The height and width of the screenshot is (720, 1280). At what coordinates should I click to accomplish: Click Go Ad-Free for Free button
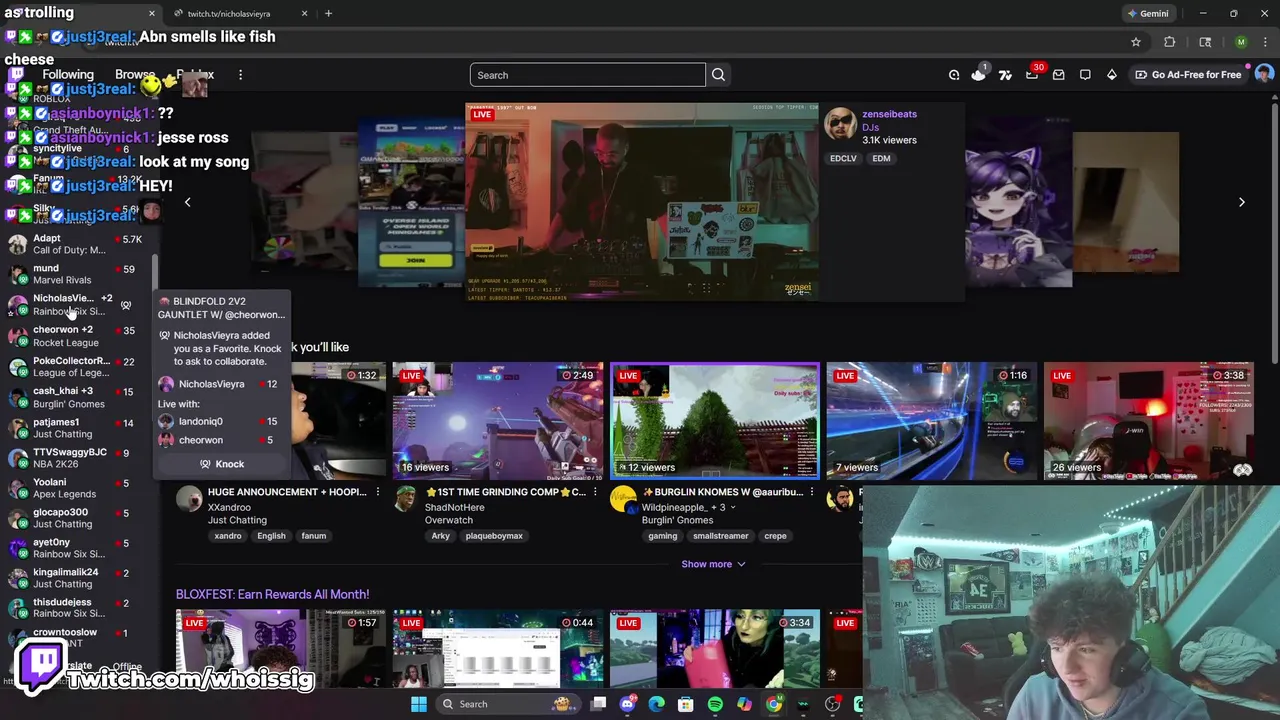coord(1188,75)
